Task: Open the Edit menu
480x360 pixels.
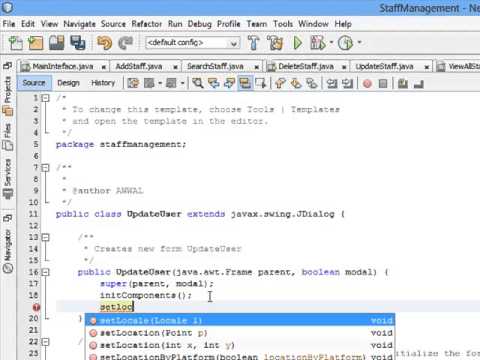Action: (x=28, y=24)
